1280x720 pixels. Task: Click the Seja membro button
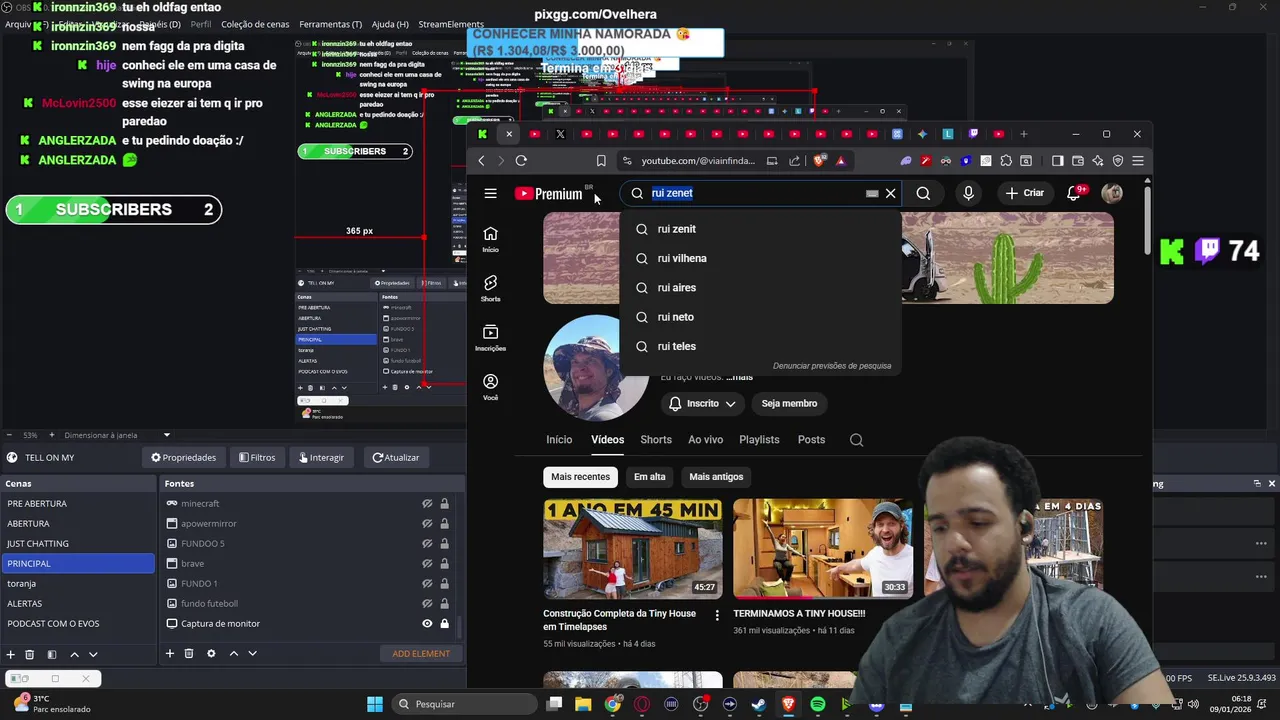[x=789, y=404]
